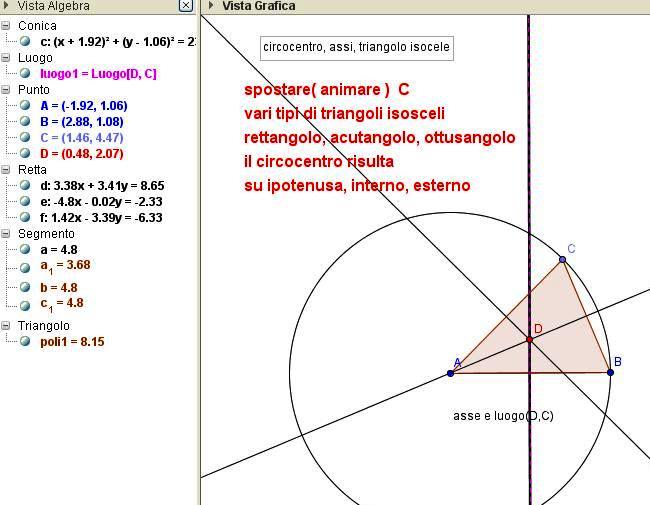
Task: Select poli1 = 8.15 entry
Action: pyautogui.click(x=72, y=342)
